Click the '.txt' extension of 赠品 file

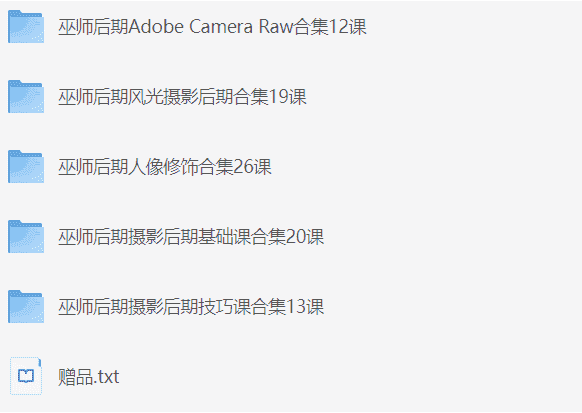pos(106,377)
